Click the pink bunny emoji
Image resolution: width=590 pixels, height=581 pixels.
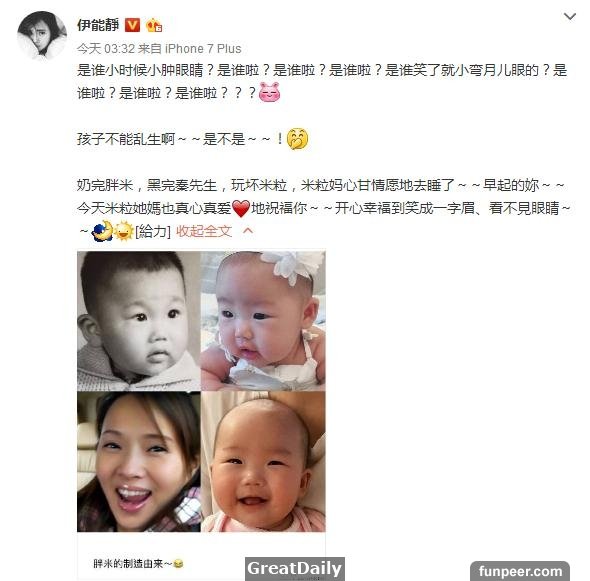[x=269, y=93]
